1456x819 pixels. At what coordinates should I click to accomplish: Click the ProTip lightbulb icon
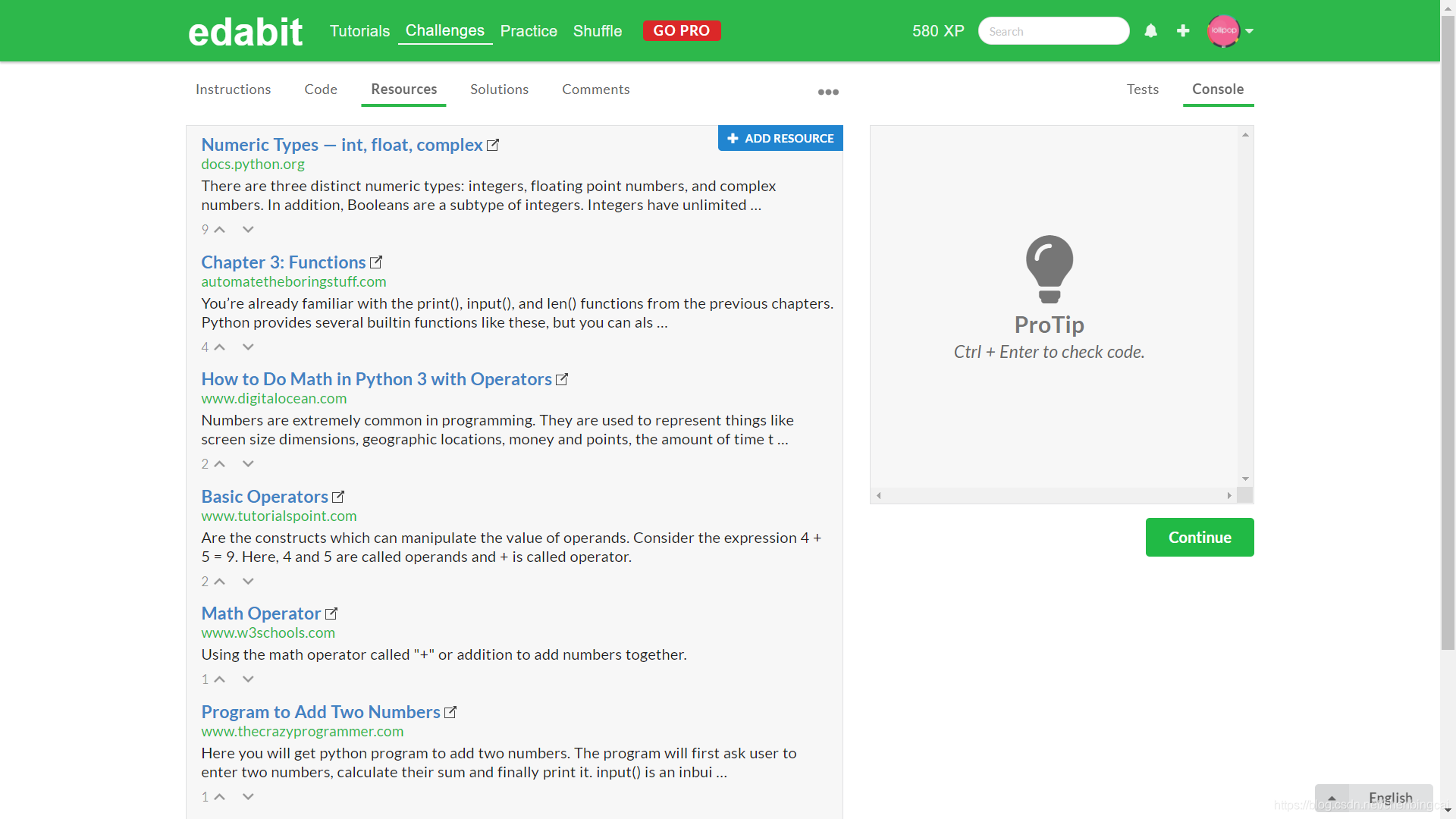pyautogui.click(x=1049, y=265)
